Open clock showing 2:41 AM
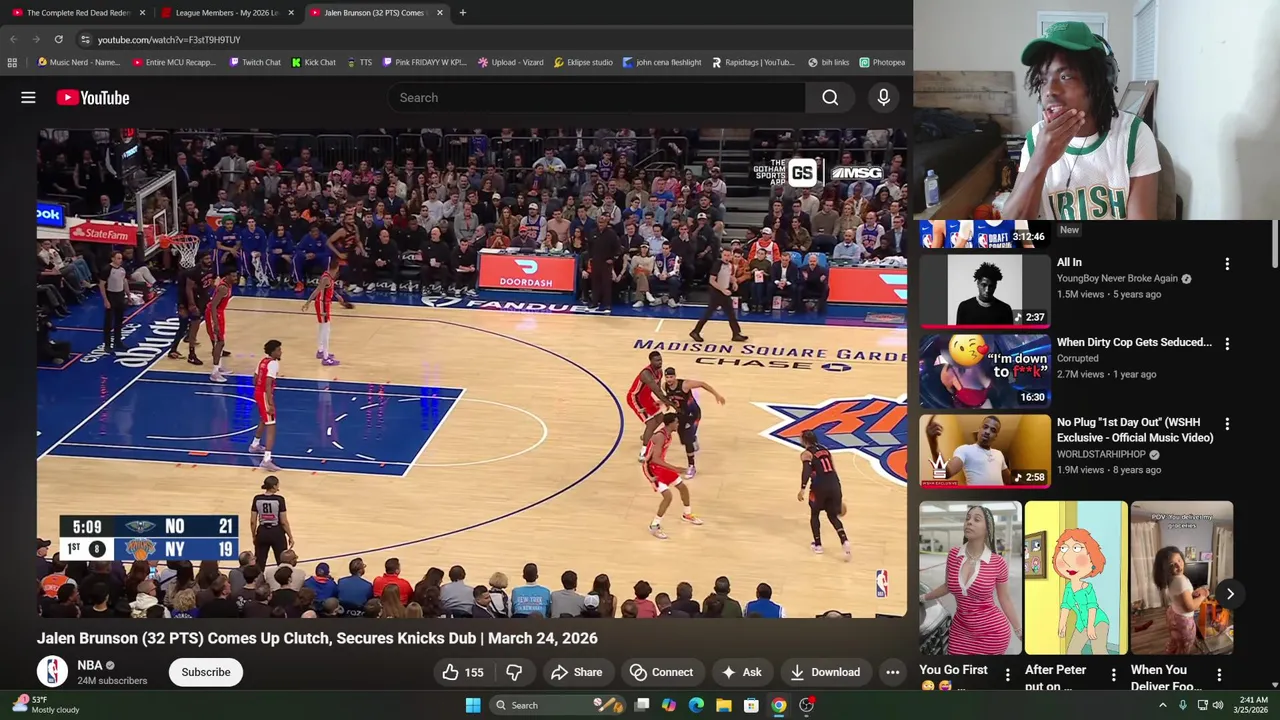1280x720 pixels. click(1253, 705)
